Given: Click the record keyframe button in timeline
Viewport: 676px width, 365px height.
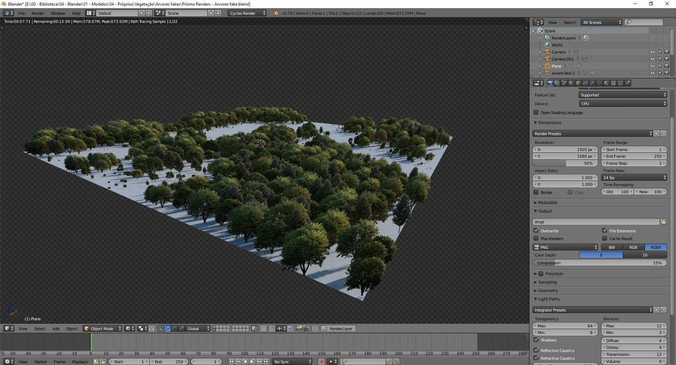Looking at the screenshot, I should click(322, 362).
